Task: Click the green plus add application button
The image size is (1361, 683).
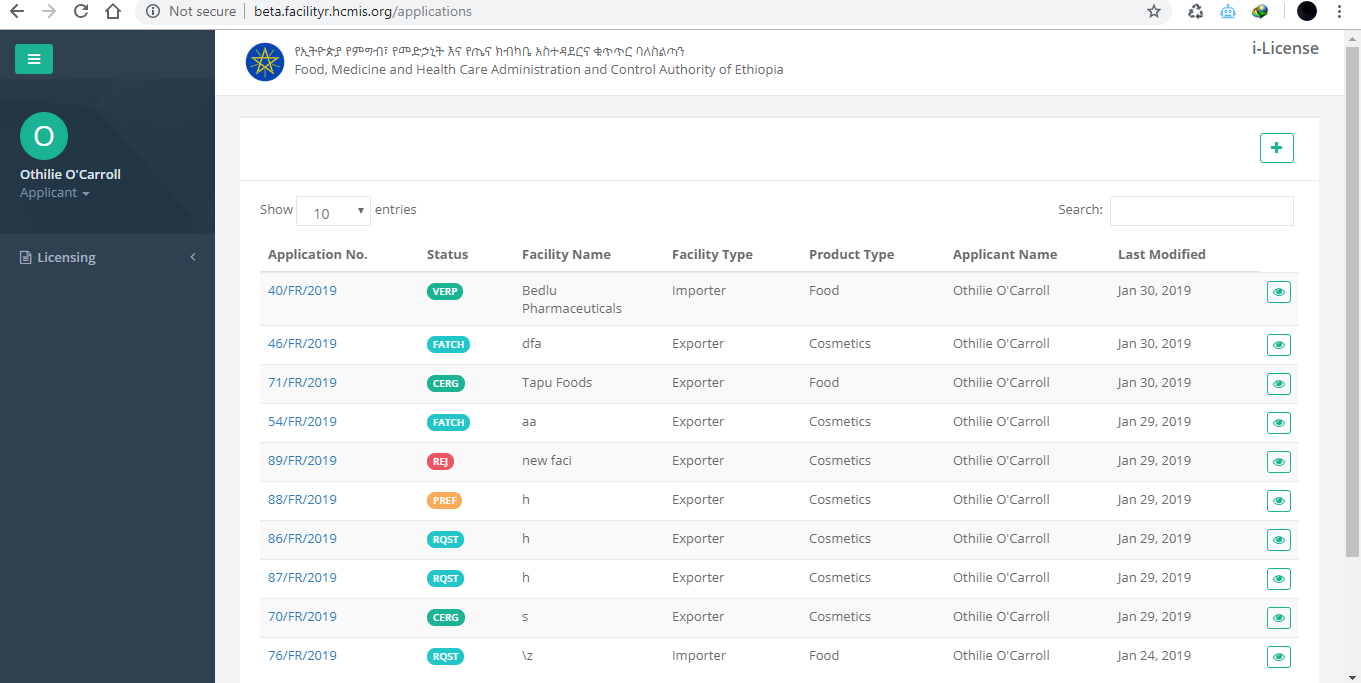Action: 1276,148
